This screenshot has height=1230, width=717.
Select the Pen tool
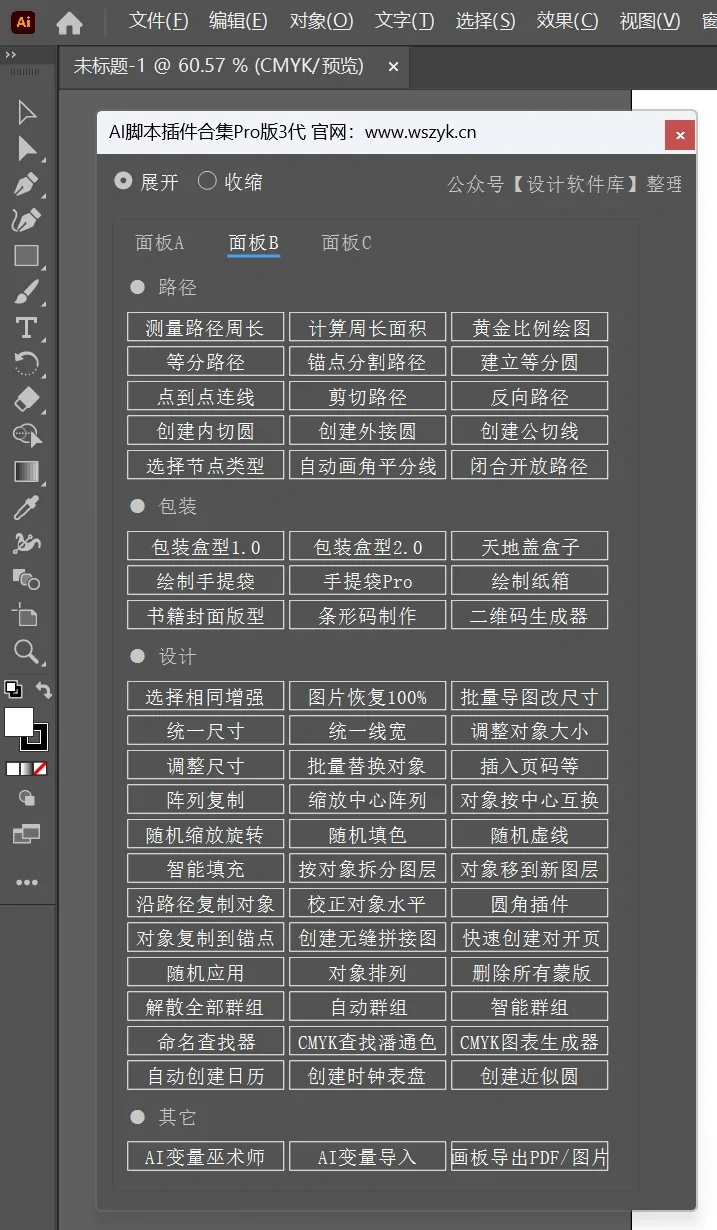pyautogui.click(x=27, y=184)
